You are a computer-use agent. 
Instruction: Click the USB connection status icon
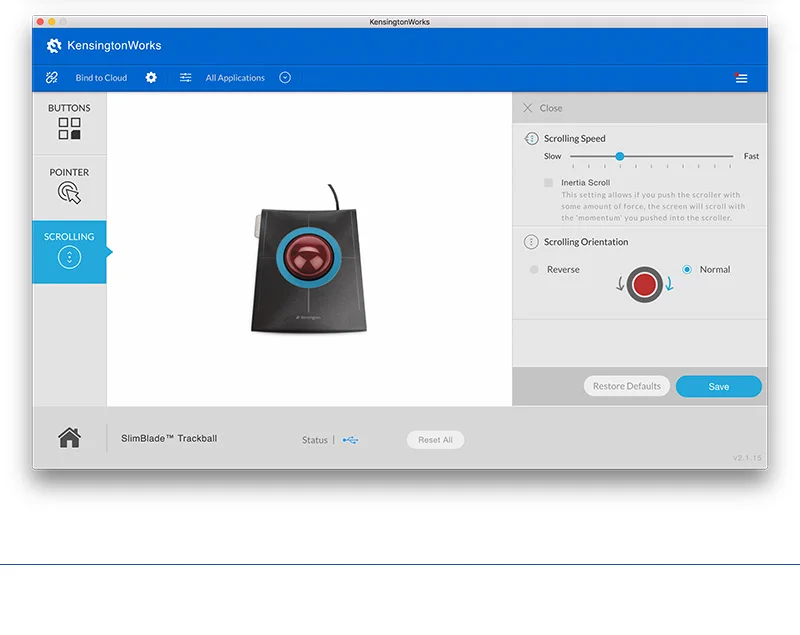[x=351, y=440]
